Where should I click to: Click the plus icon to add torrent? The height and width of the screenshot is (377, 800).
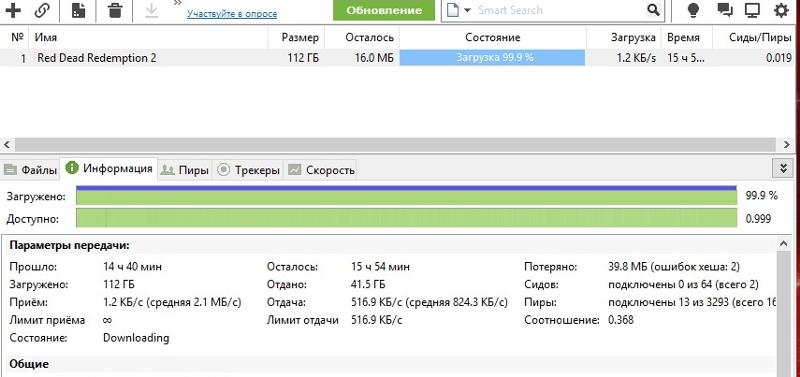pos(13,10)
